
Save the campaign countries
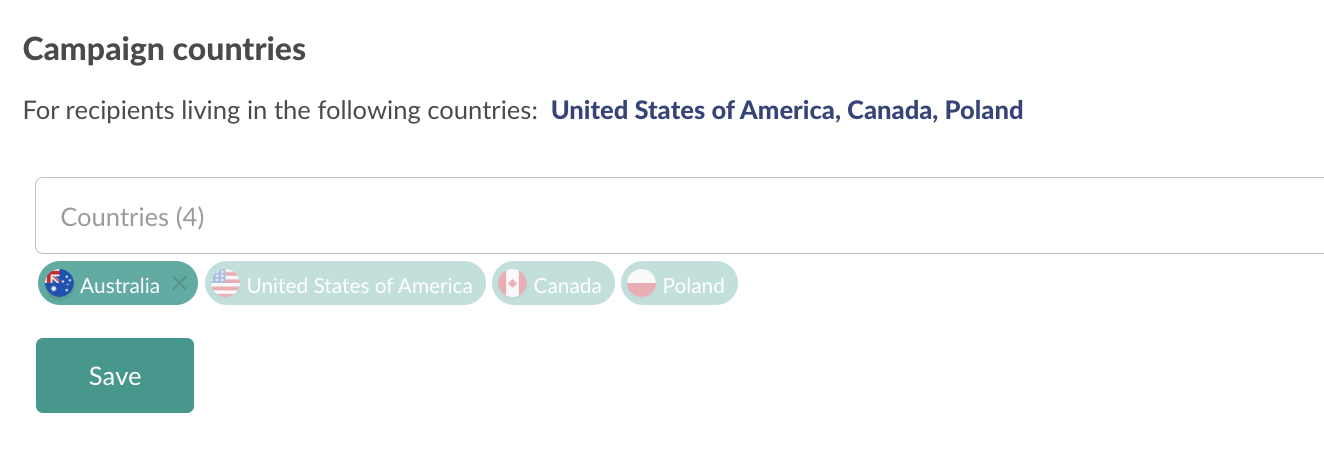pos(115,375)
